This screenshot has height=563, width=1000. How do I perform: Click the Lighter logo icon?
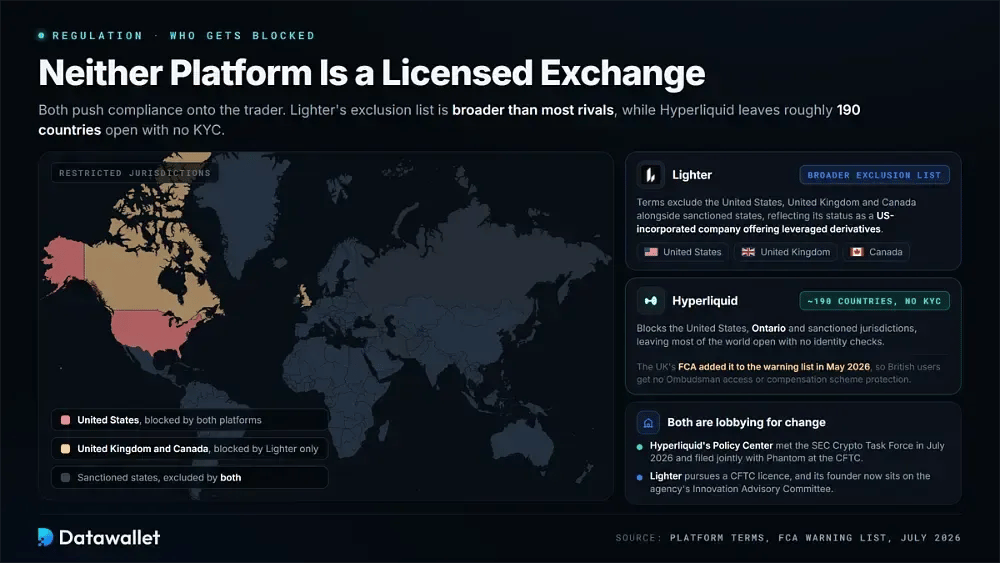[650, 175]
